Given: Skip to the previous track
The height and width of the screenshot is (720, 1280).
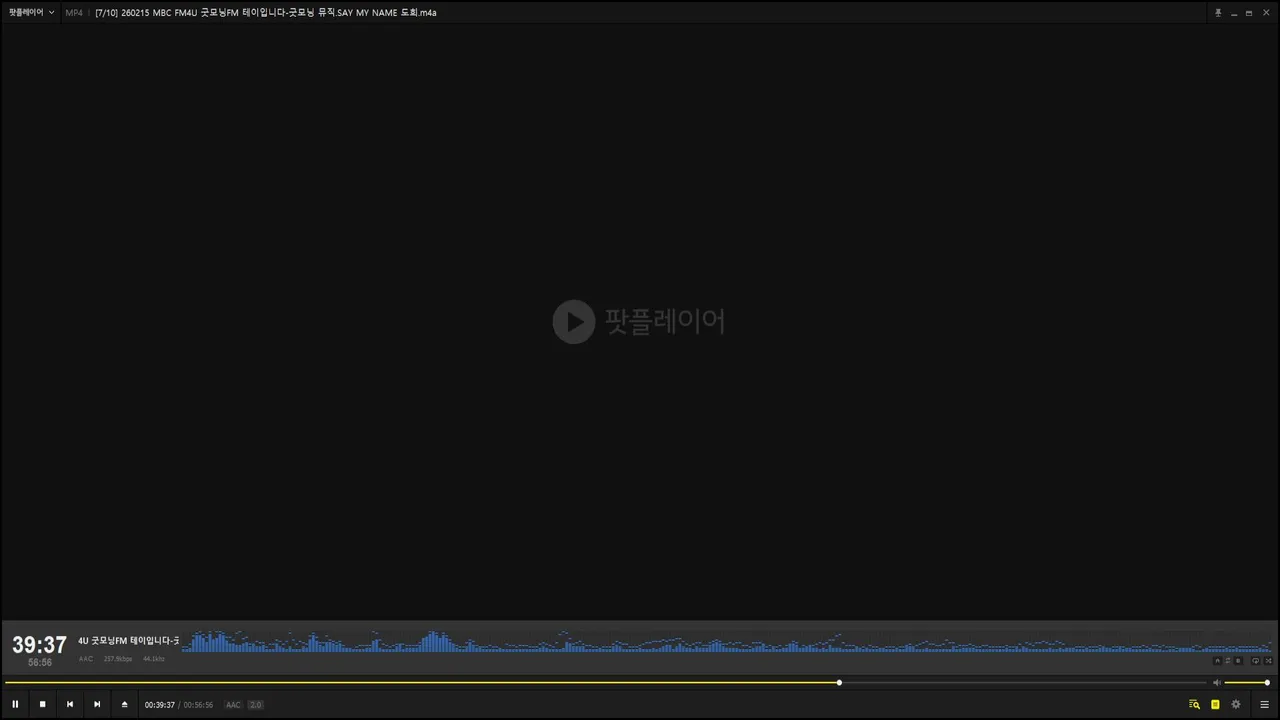Looking at the screenshot, I should coord(70,704).
